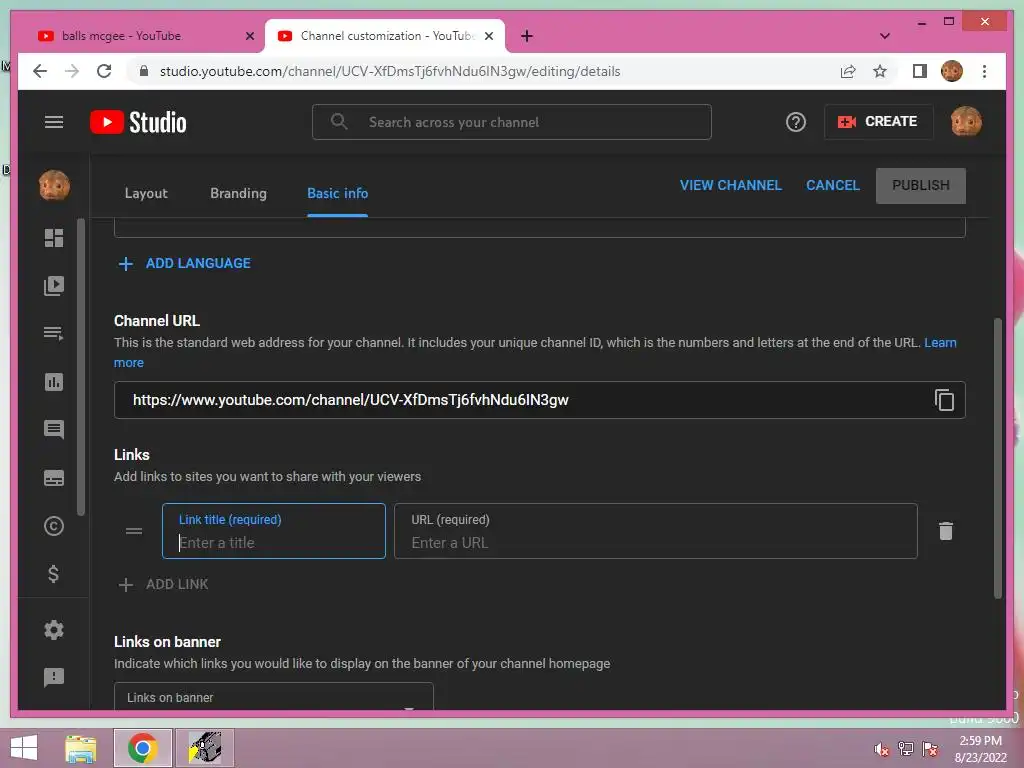Click the address bar URL
1024x768 pixels.
click(x=390, y=71)
